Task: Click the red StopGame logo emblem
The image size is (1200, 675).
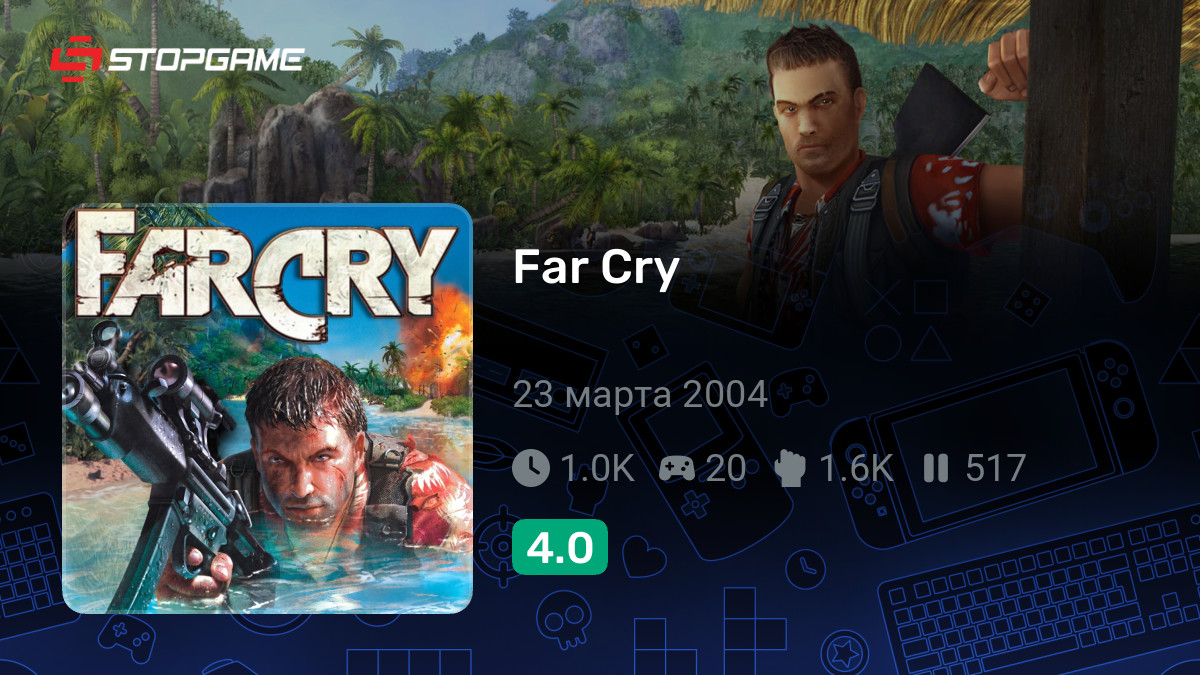Action: tap(75, 60)
